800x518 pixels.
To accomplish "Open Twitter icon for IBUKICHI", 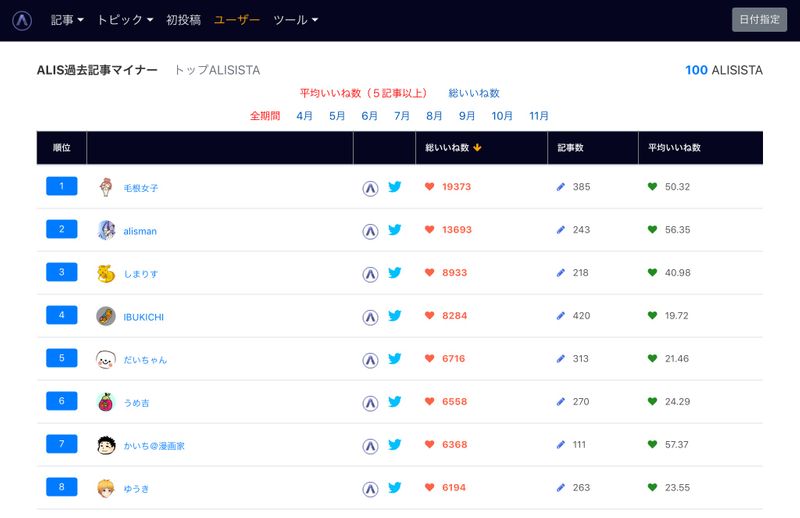I will tap(395, 316).
